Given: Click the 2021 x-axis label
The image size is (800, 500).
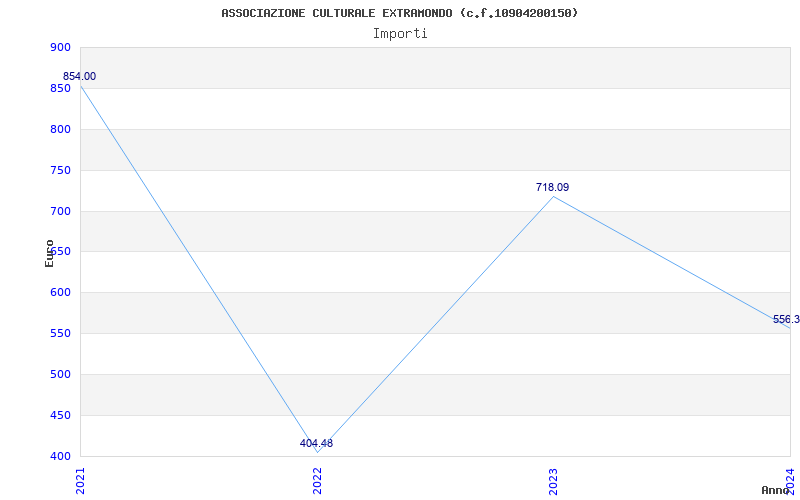Looking at the screenshot, I should pyautogui.click(x=80, y=481).
